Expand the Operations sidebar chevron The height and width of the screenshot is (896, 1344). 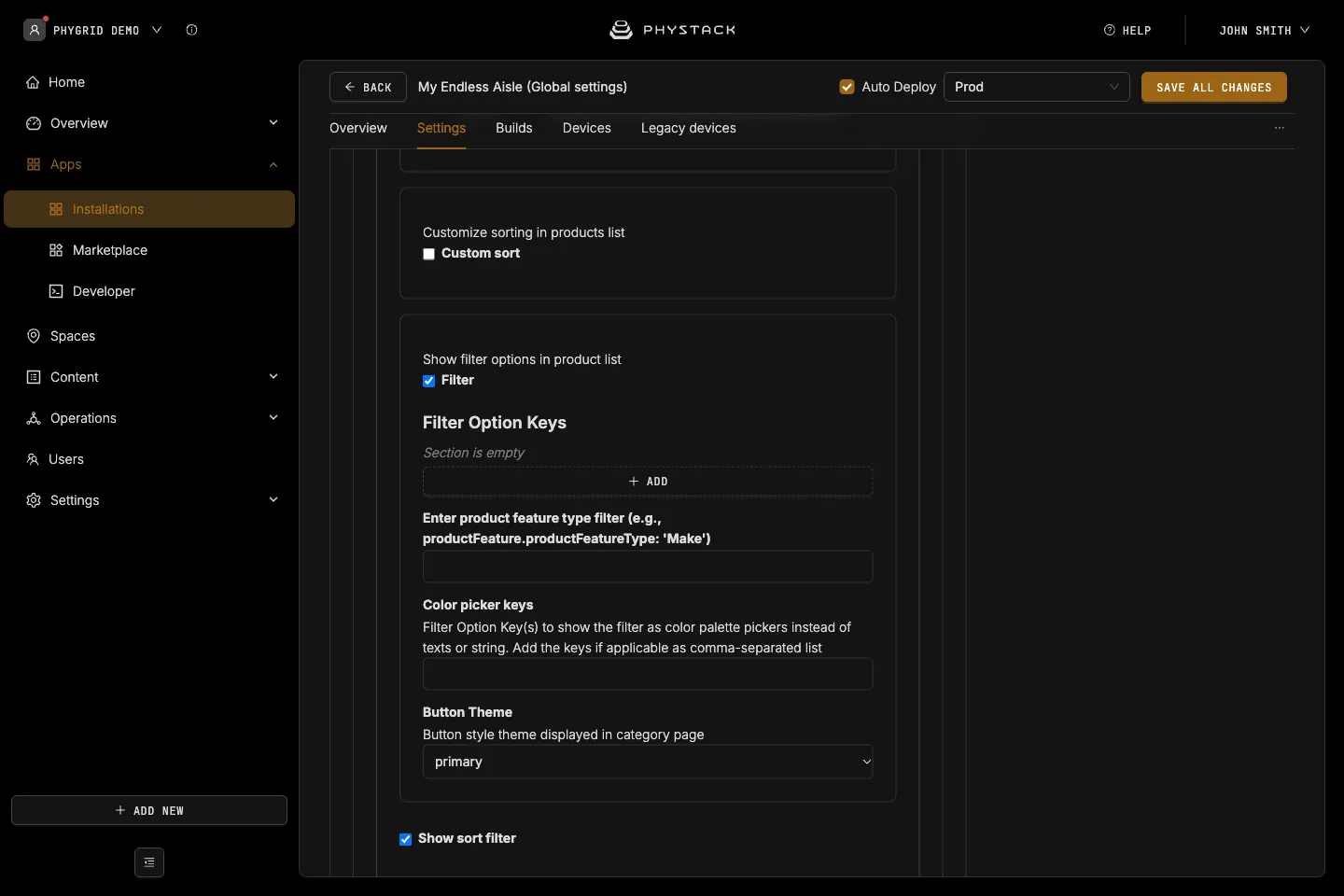[273, 418]
